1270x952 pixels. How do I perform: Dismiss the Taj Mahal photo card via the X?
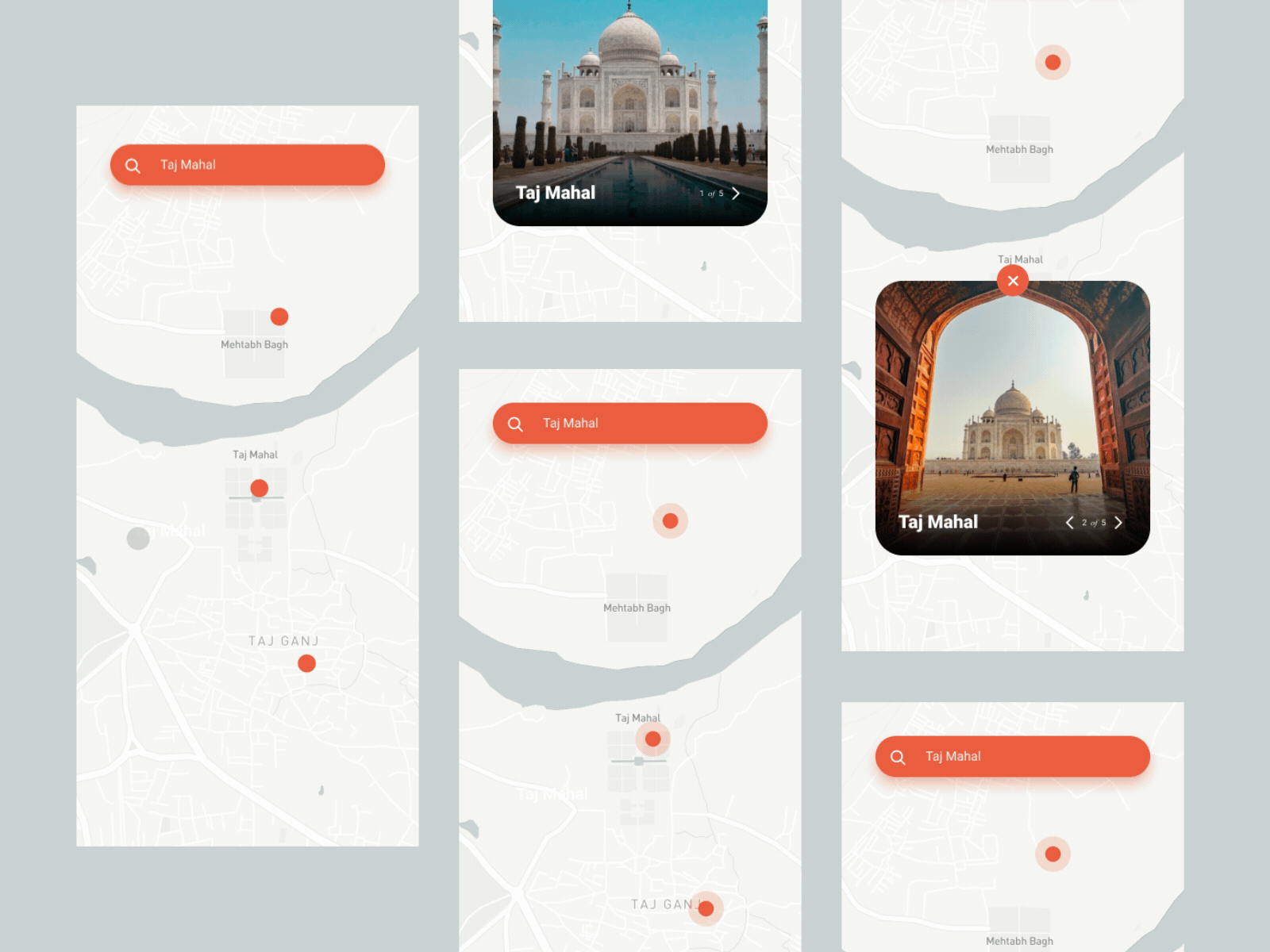point(1013,280)
